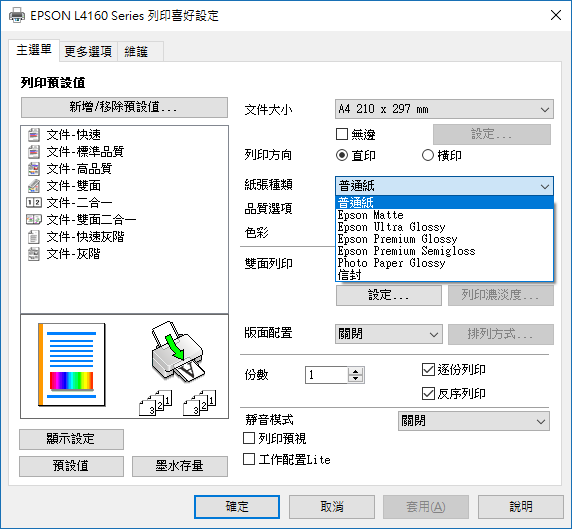
Task: Select the 文件-灰階 preset text
Action: pyautogui.click(x=73, y=254)
